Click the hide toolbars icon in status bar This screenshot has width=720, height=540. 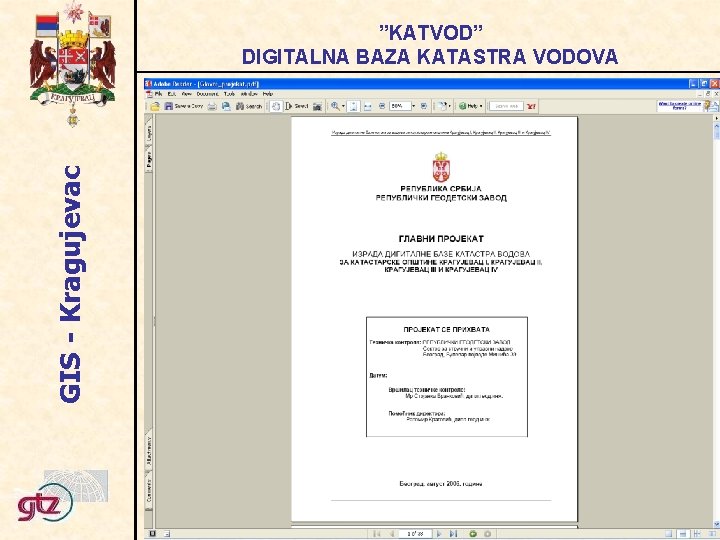pos(152,534)
